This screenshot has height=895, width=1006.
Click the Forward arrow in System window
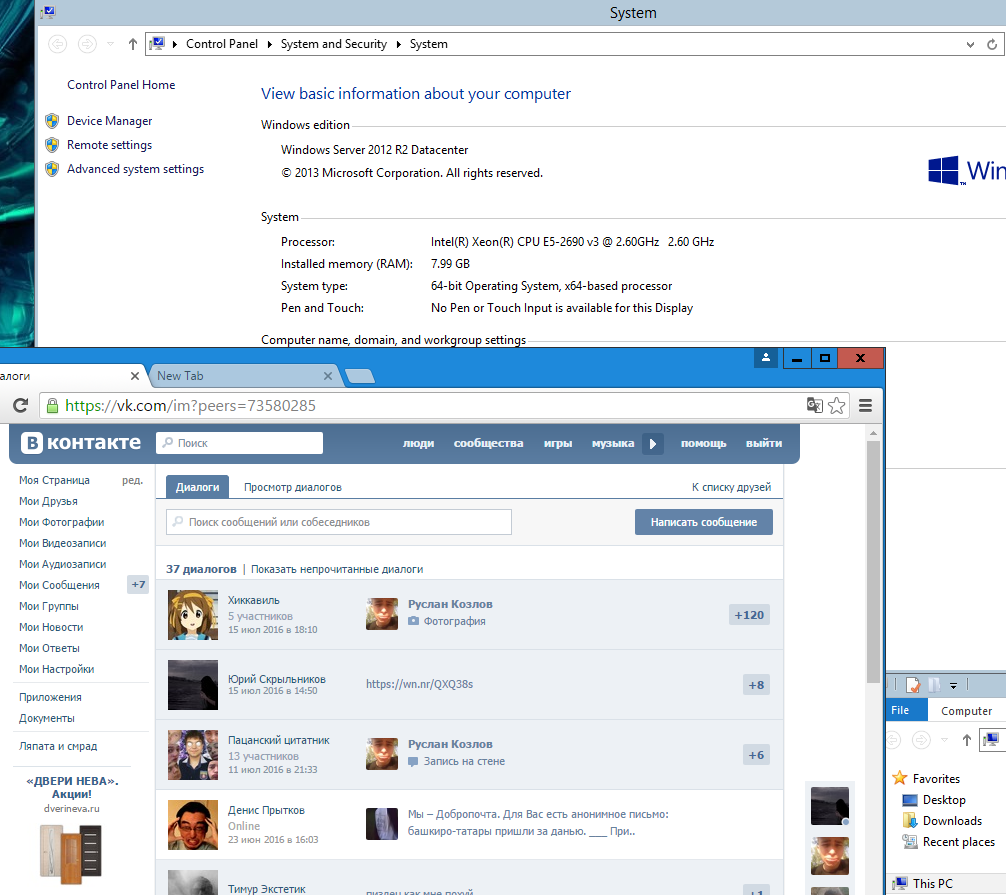point(87,44)
